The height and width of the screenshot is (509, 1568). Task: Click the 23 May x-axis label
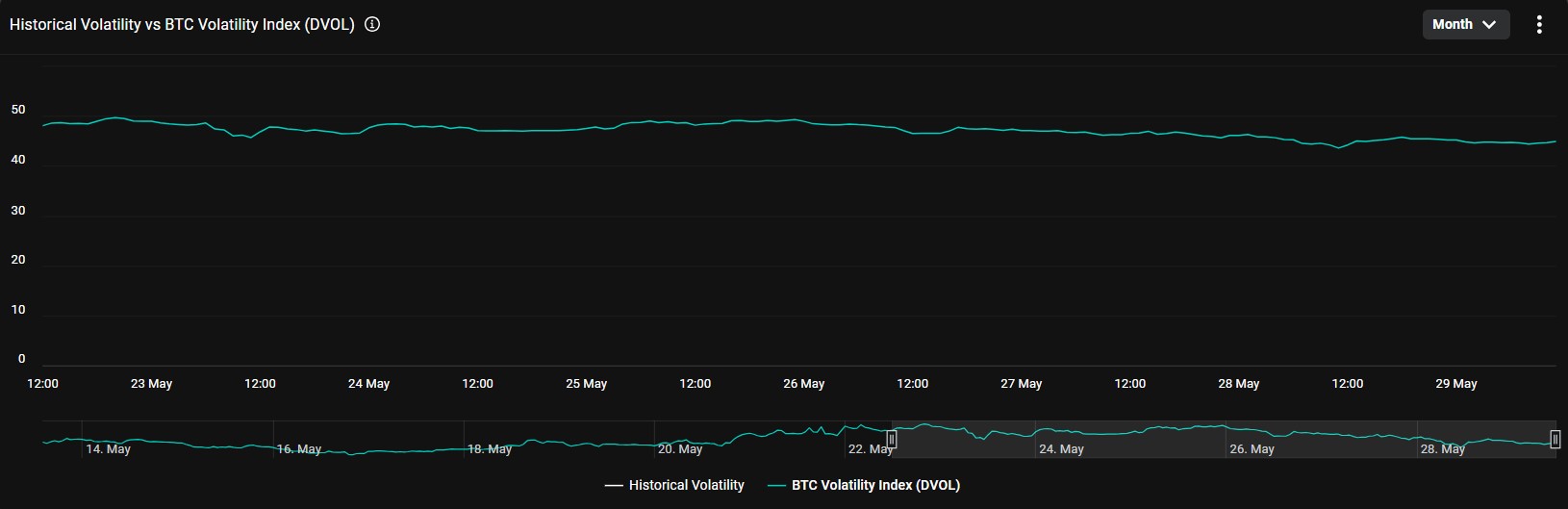(151, 384)
